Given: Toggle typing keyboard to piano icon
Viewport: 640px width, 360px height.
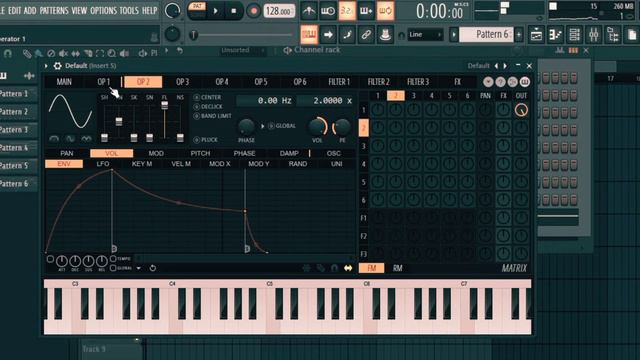Looking at the screenshot, I should [x=309, y=35].
